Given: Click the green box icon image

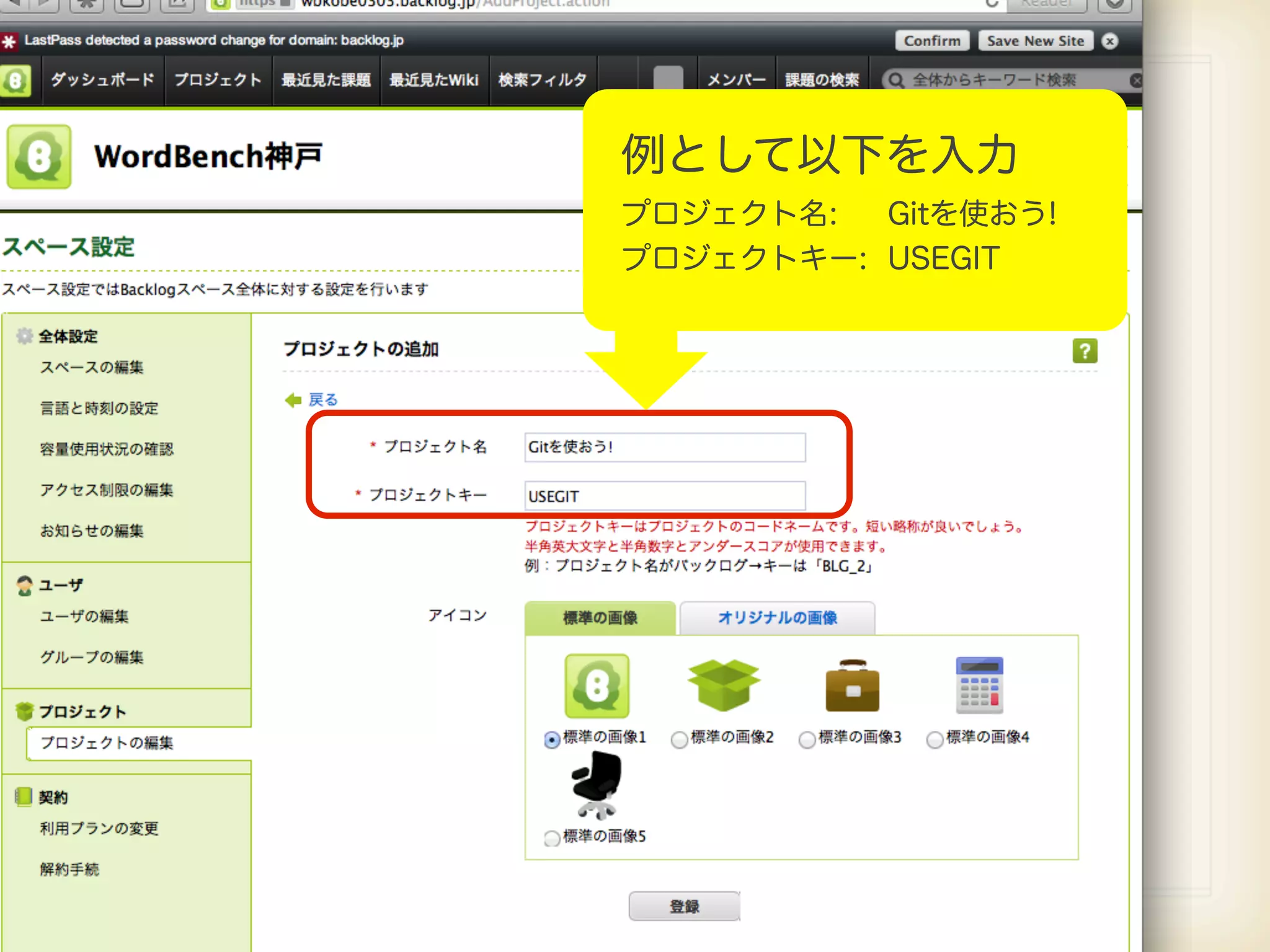Looking at the screenshot, I should point(724,685).
